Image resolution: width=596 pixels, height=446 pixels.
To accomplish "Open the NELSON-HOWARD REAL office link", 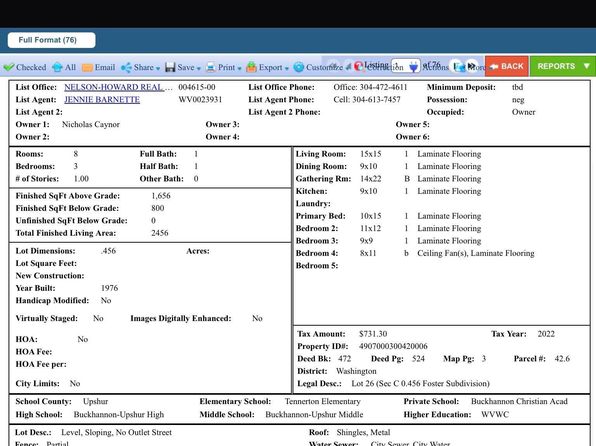I will (118, 87).
